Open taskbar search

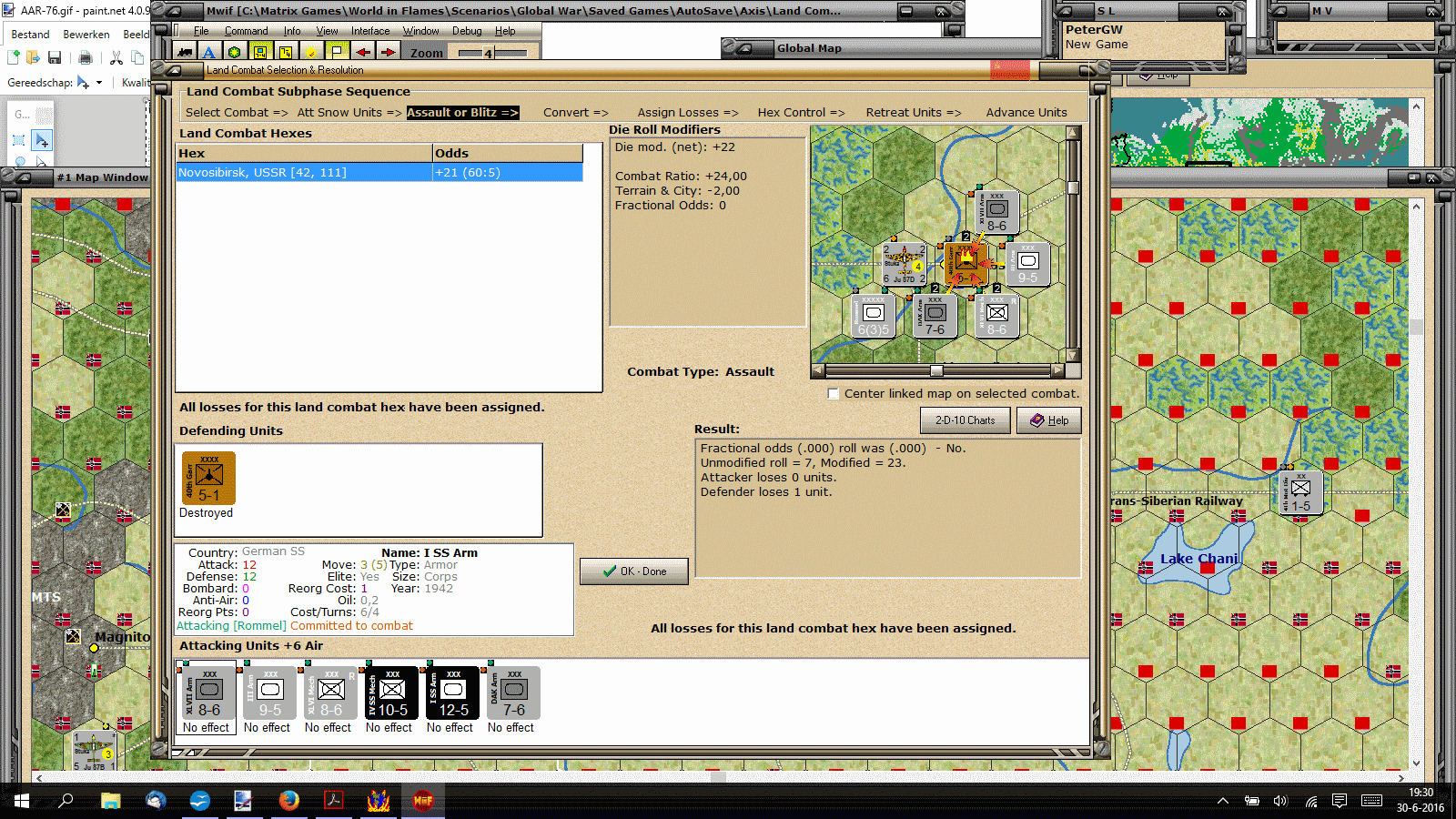[x=66, y=800]
